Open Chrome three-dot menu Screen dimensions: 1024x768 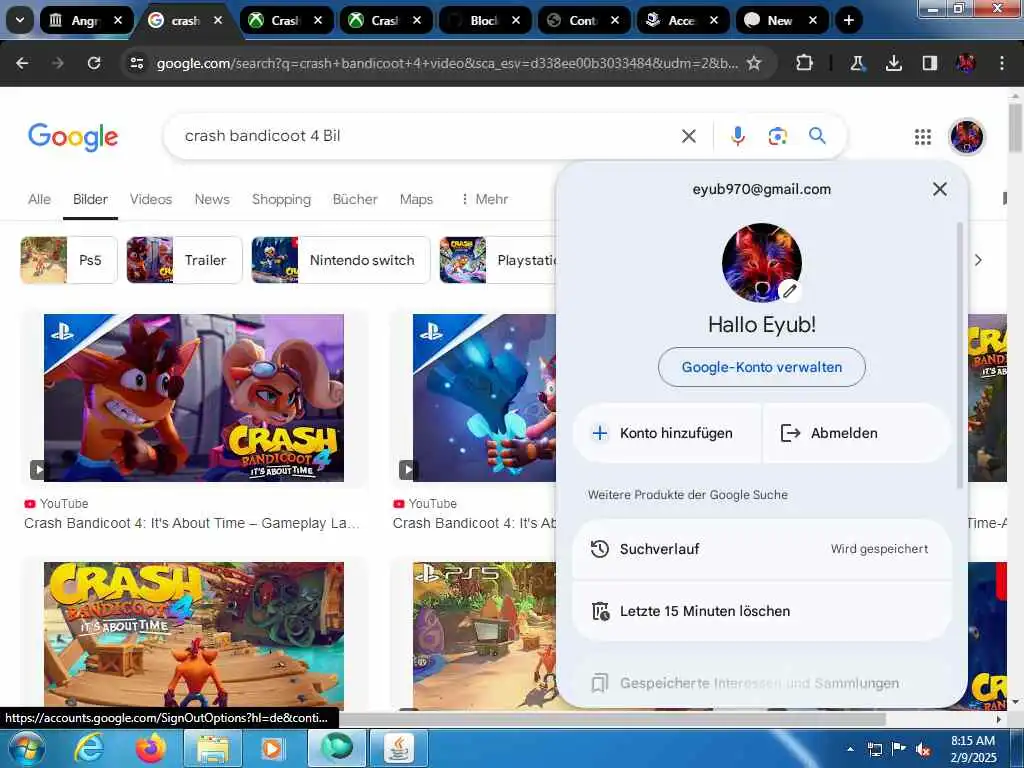(x=1002, y=63)
